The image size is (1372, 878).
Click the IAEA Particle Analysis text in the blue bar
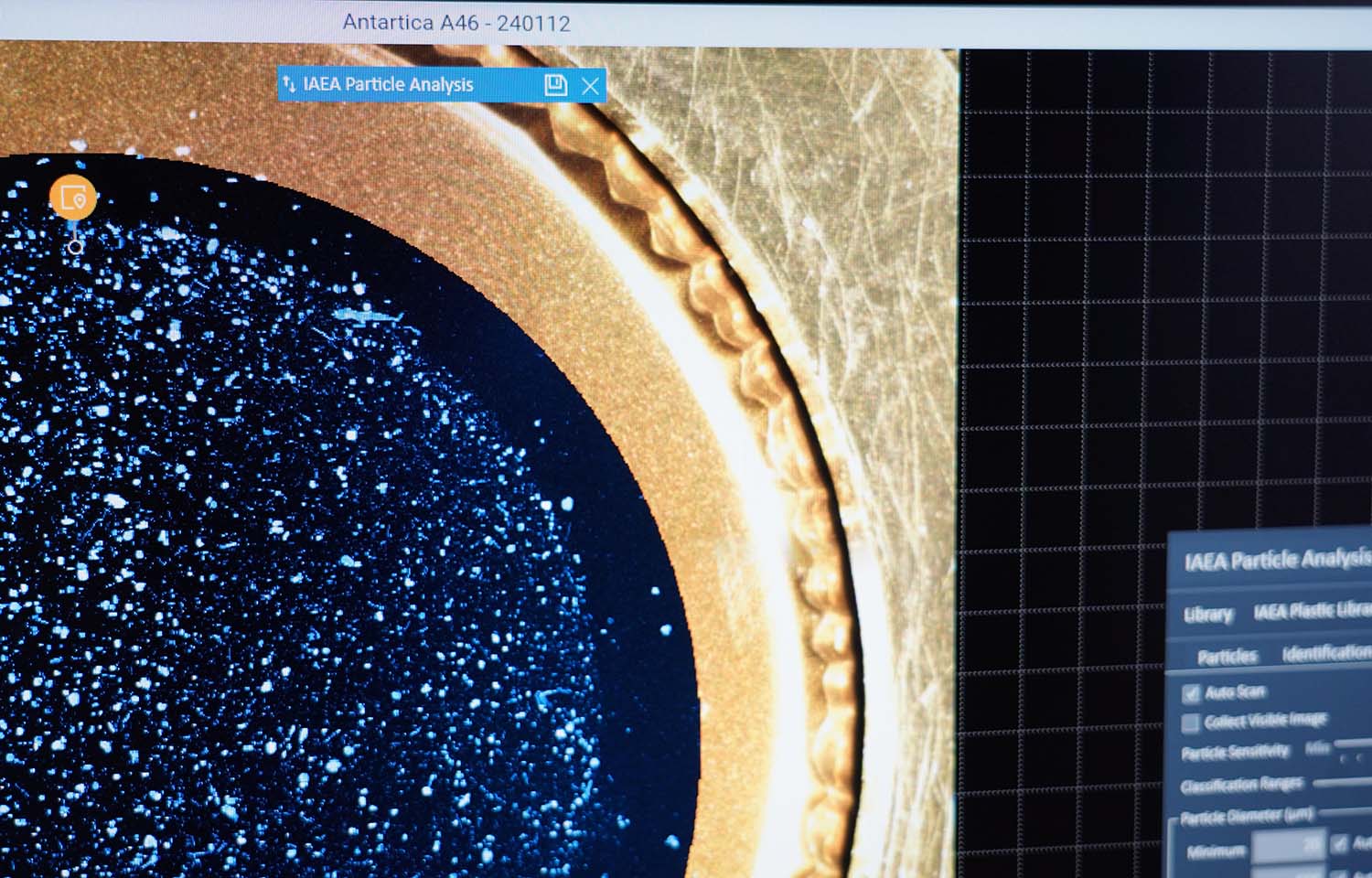pyautogui.click(x=388, y=84)
